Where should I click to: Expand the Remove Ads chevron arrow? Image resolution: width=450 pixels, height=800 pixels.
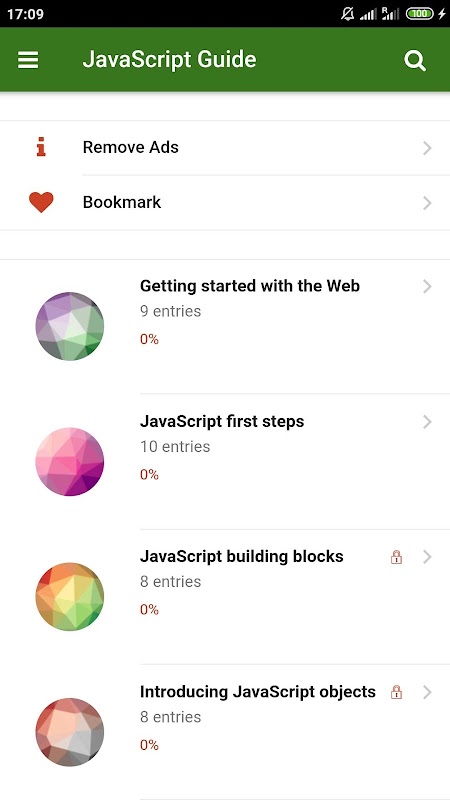coord(428,148)
